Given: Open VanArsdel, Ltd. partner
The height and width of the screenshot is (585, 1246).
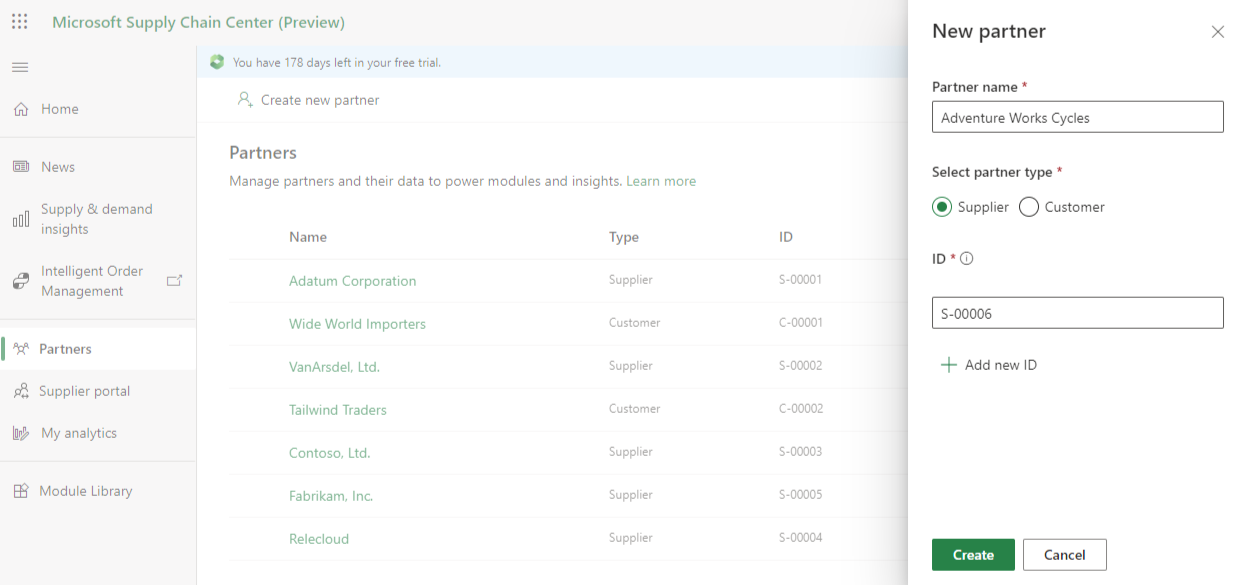Looking at the screenshot, I should tap(334, 367).
